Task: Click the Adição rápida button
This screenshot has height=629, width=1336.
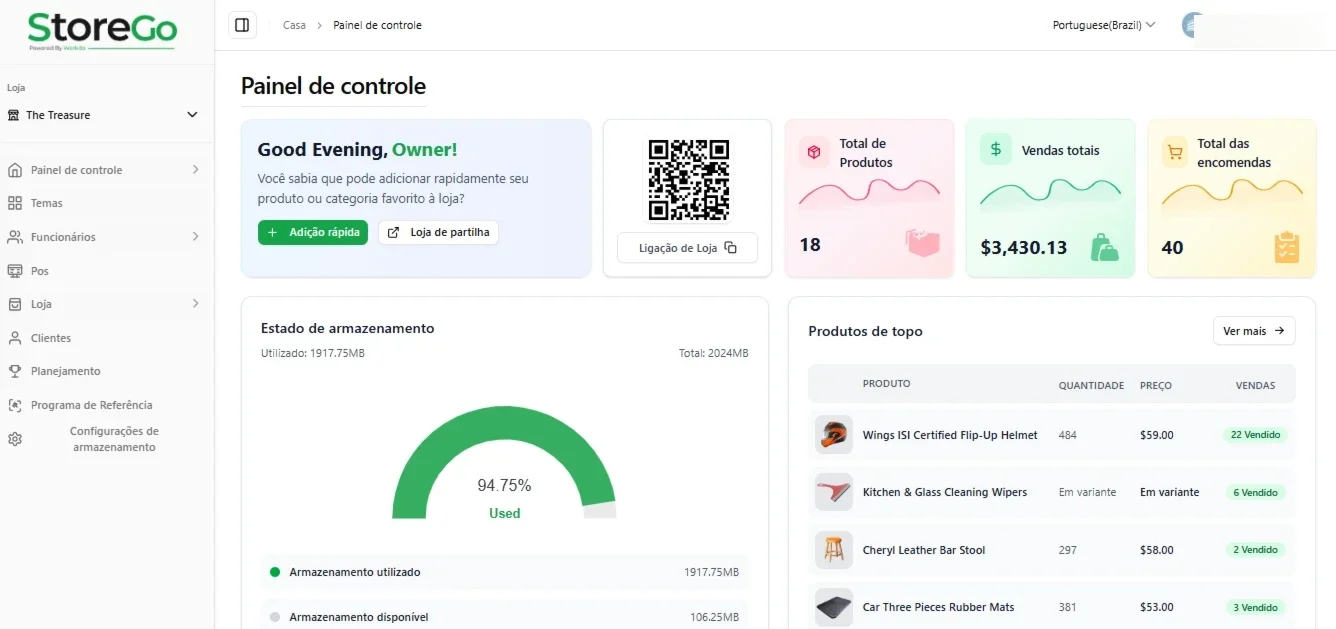Action: [313, 232]
